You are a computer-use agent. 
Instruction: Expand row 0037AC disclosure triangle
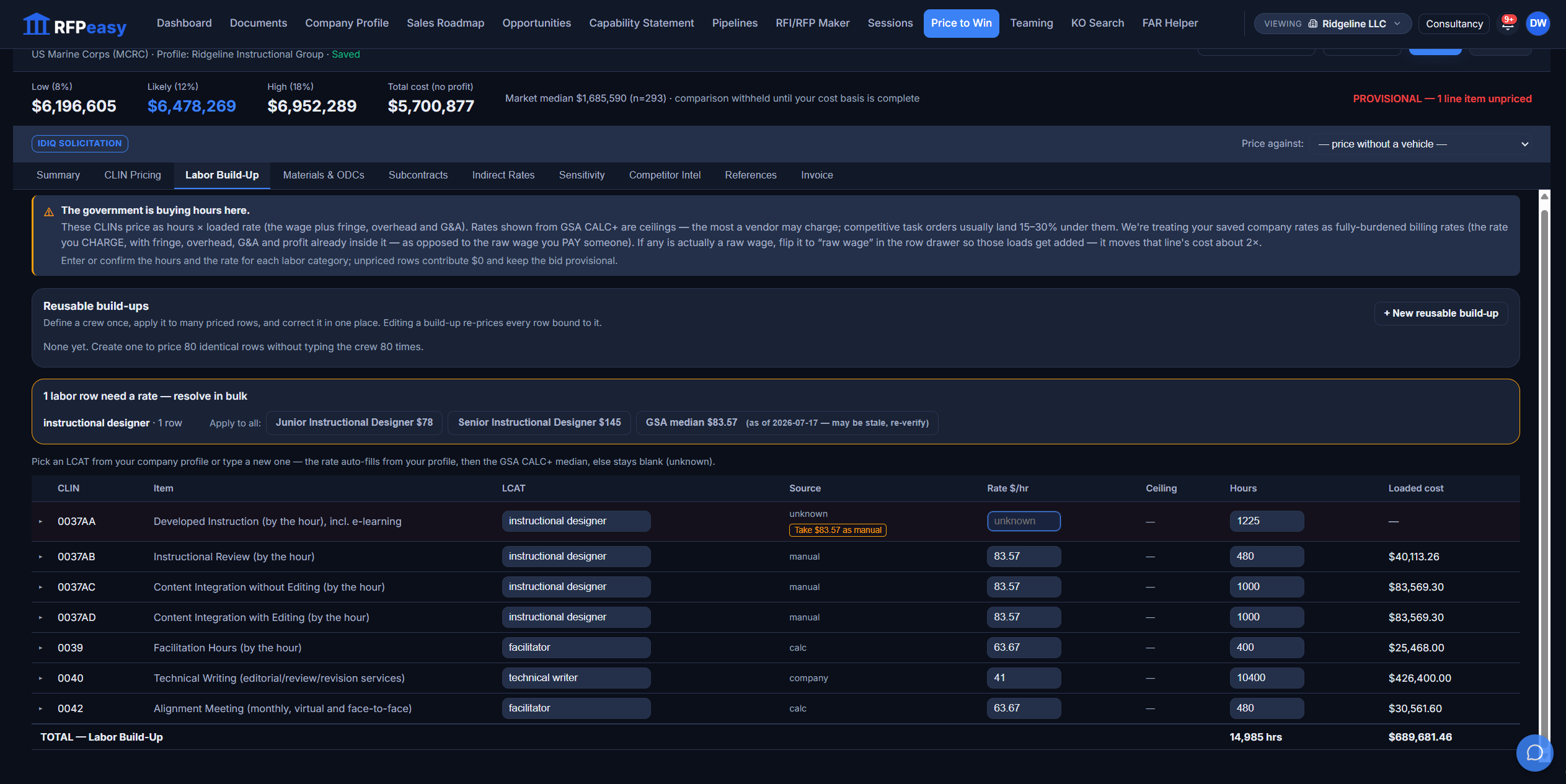41,587
